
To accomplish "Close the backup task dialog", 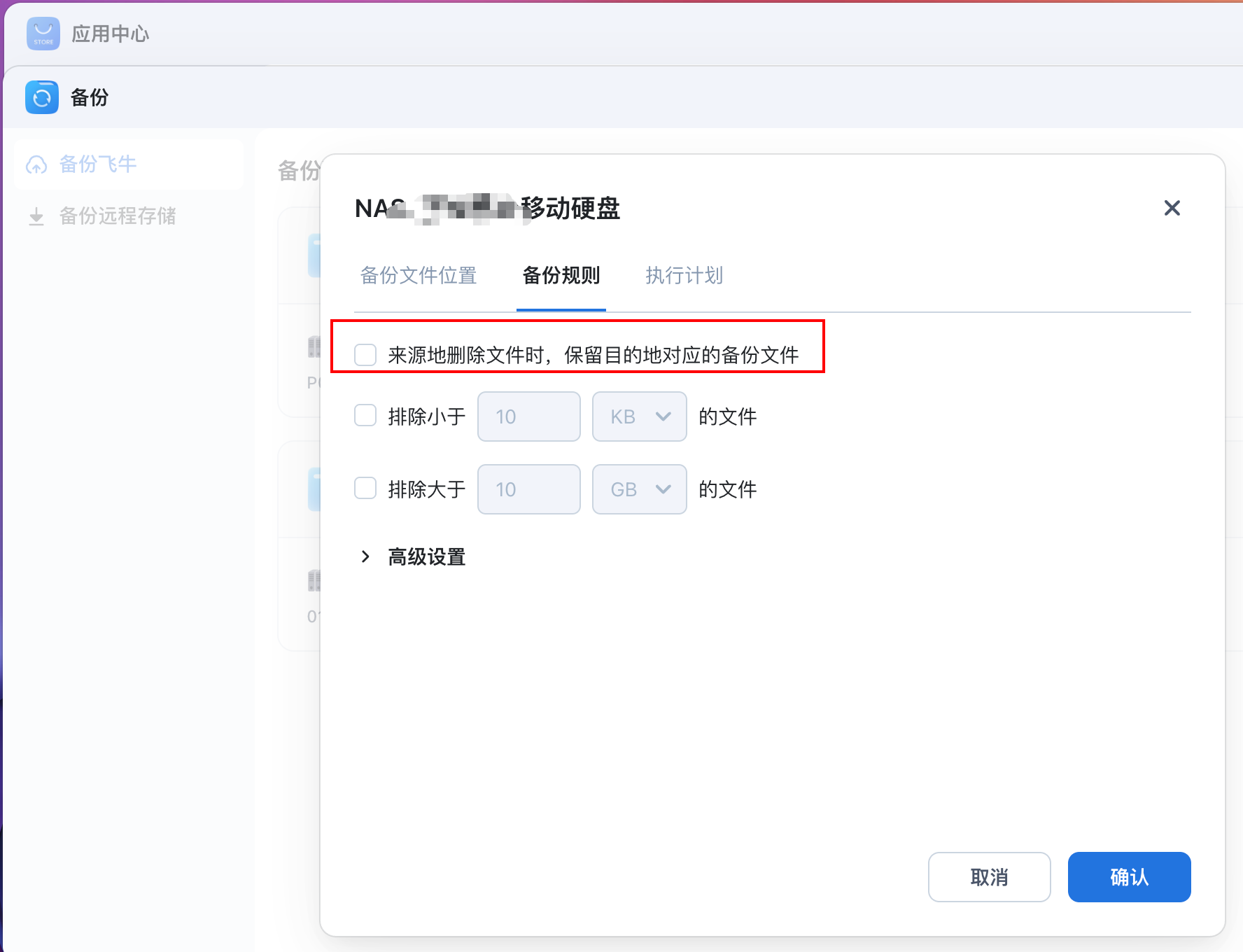I will tap(1172, 208).
